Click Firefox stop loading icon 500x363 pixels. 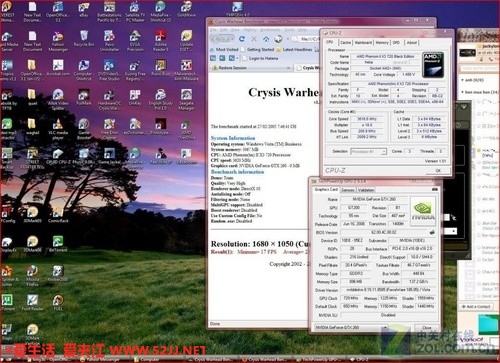(254, 39)
